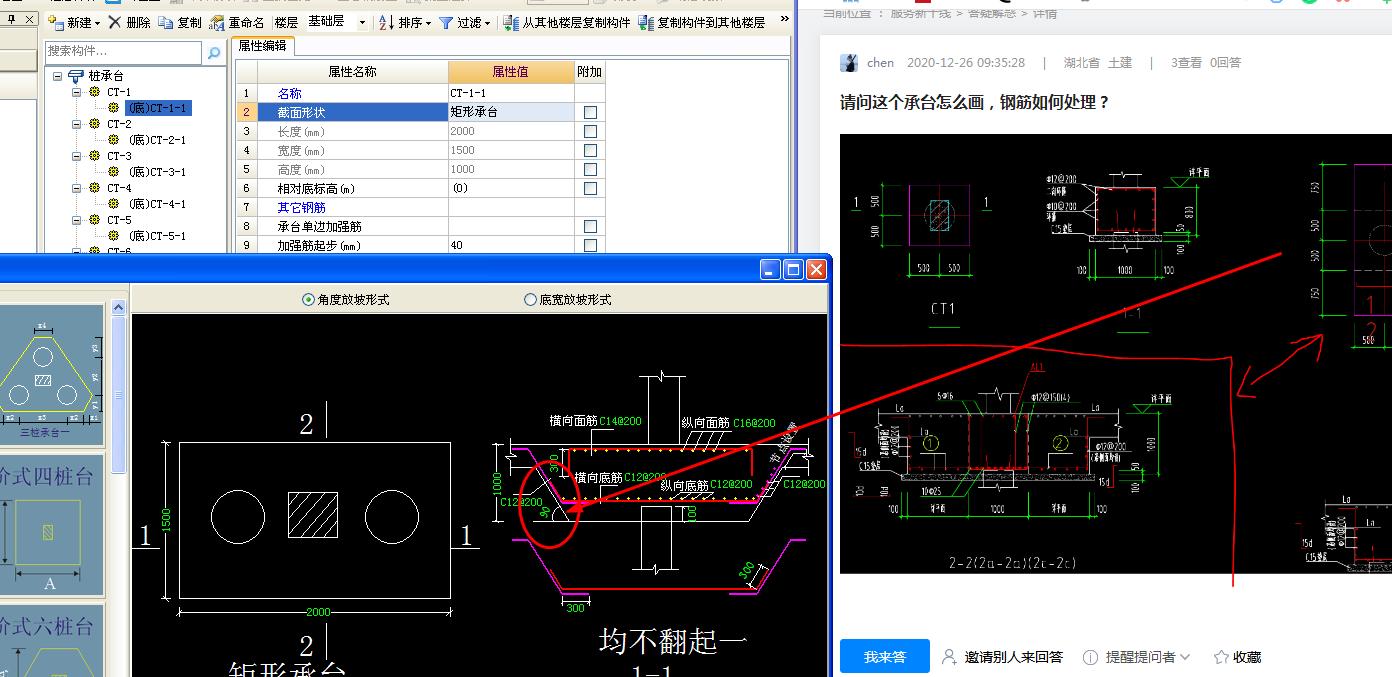Click in the 搜索构件 search field
This screenshot has width=1392, height=677.
tap(124, 52)
